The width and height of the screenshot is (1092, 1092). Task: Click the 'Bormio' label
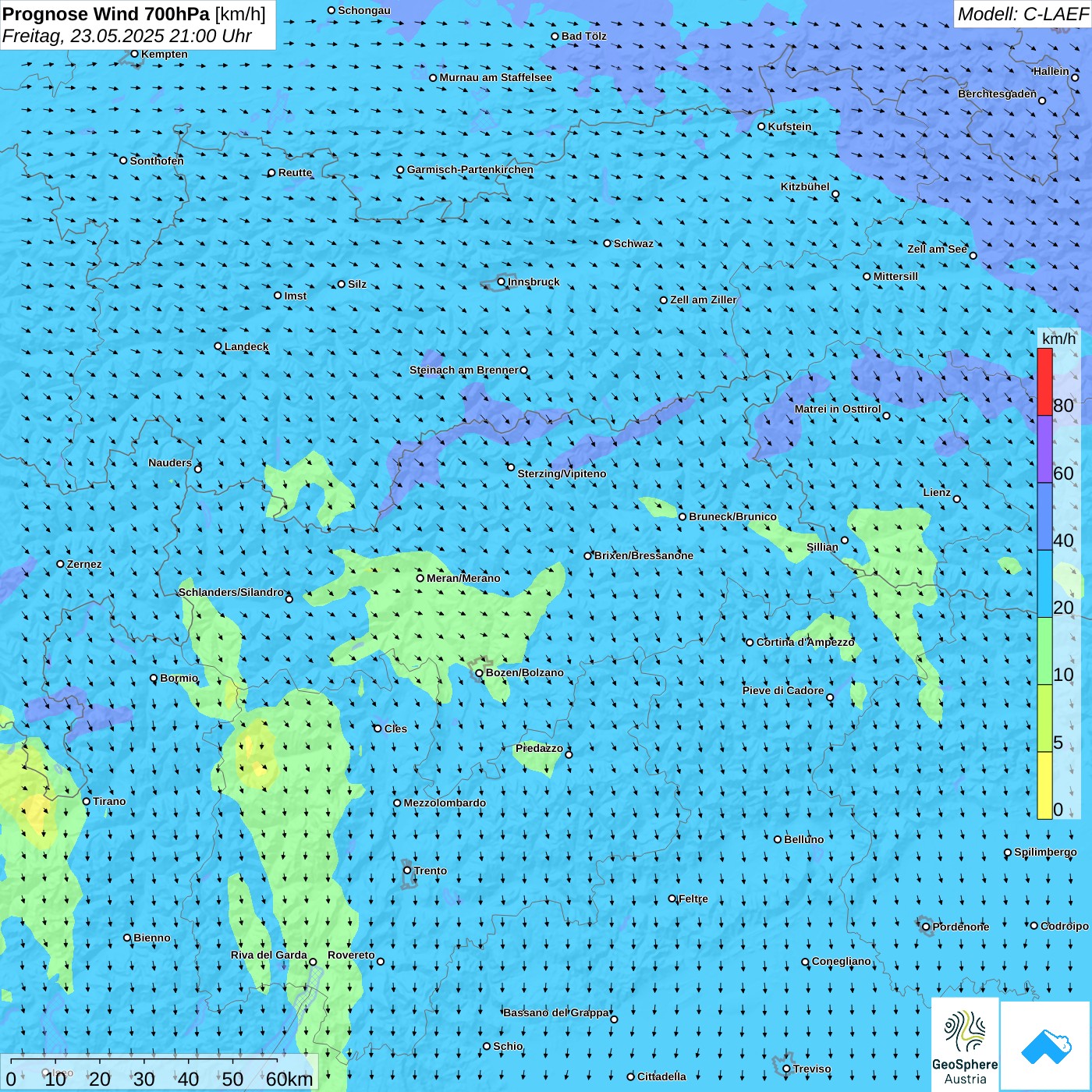tap(179, 678)
